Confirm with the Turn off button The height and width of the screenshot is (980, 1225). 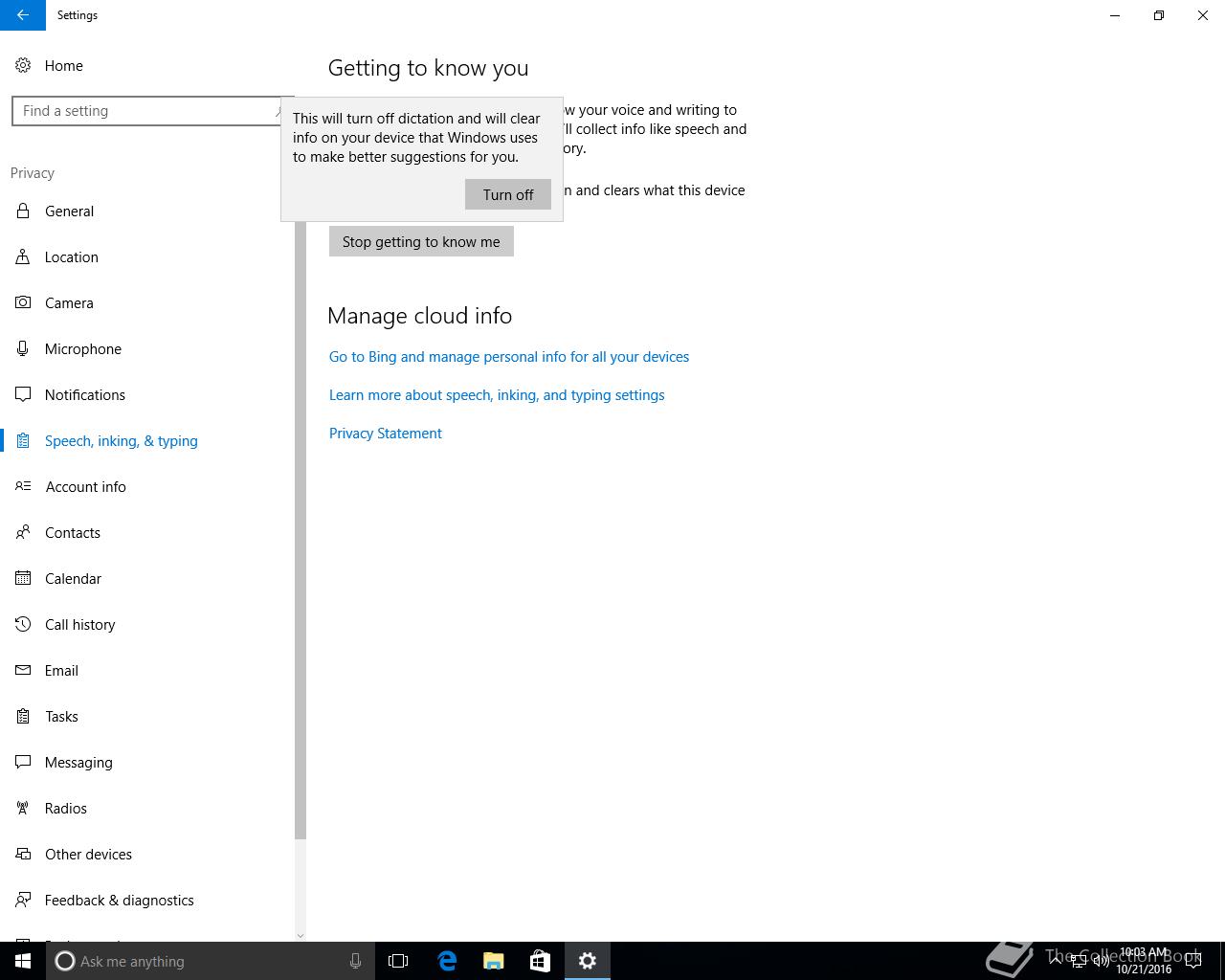tap(508, 194)
